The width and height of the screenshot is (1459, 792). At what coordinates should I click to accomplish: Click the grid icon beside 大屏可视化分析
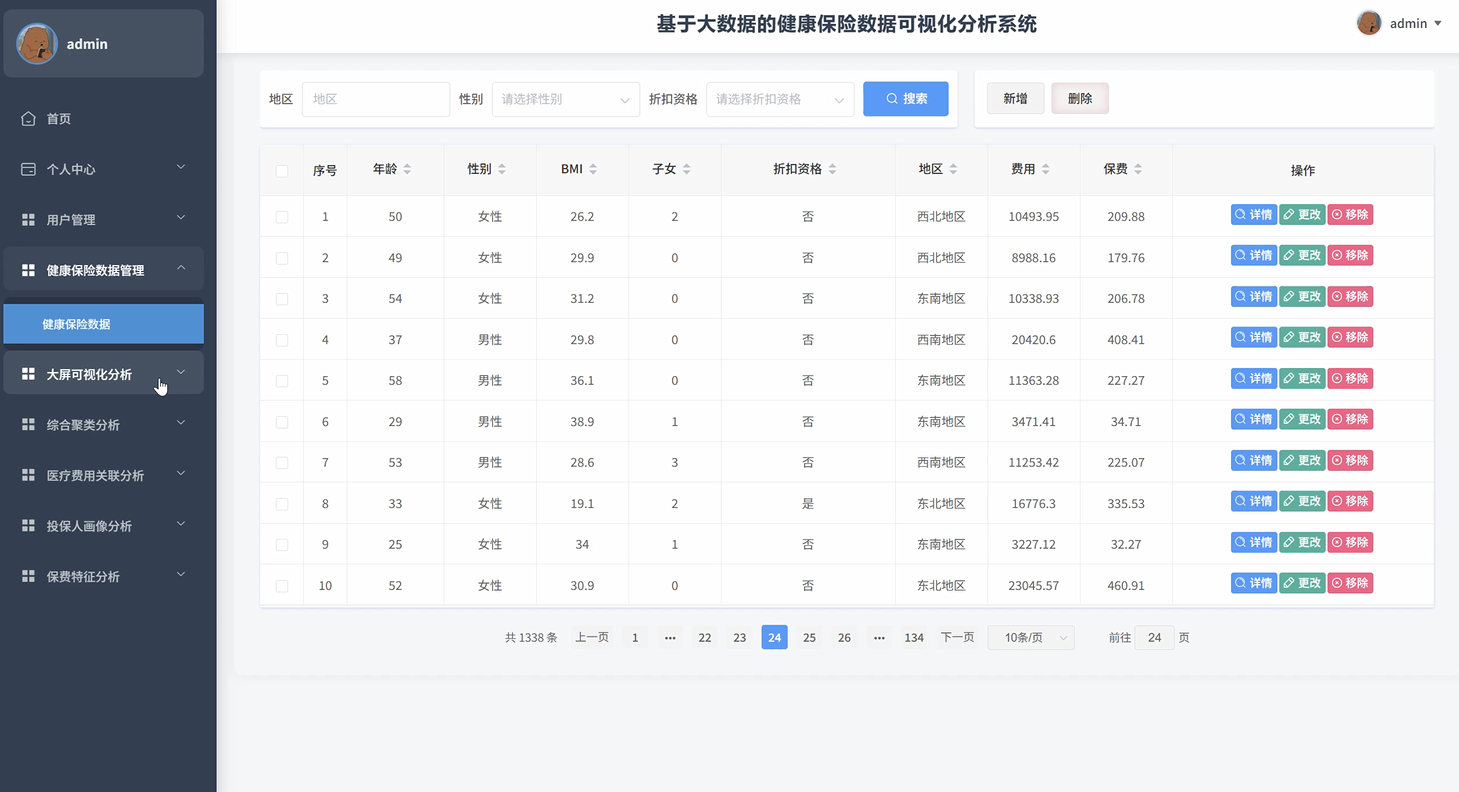pos(28,374)
